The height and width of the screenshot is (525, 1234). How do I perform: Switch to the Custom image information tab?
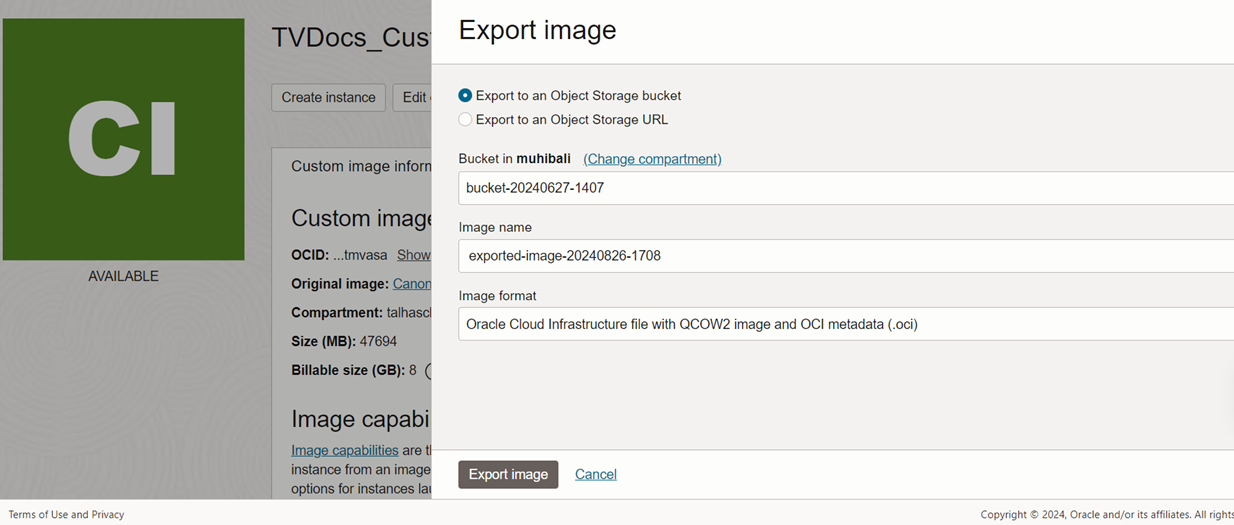[x=360, y=166]
